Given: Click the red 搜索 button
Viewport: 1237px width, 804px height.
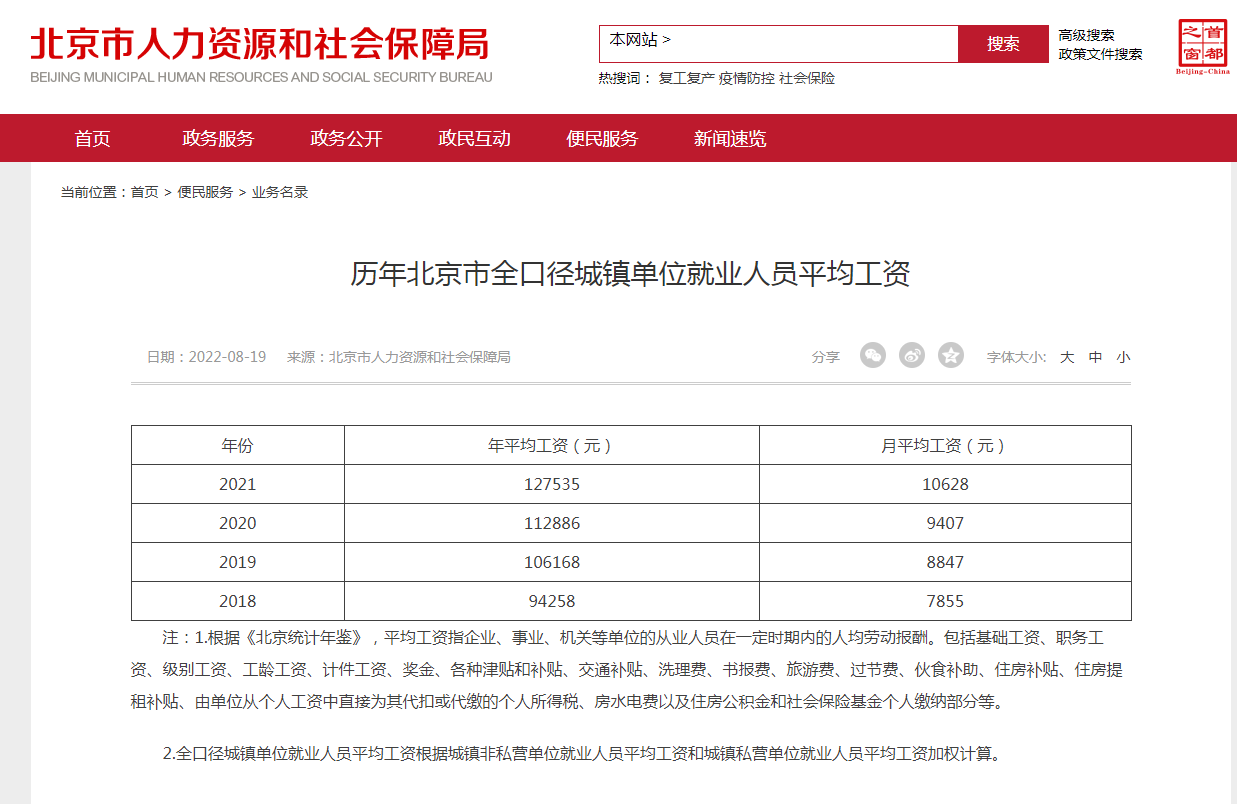Looking at the screenshot, I should [1003, 44].
